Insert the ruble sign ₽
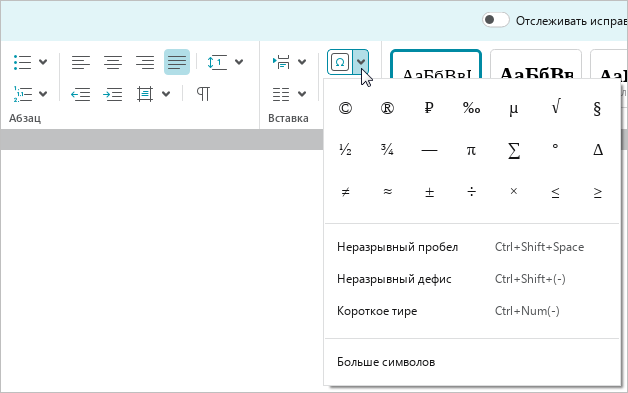This screenshot has width=628, height=393. pos(429,108)
